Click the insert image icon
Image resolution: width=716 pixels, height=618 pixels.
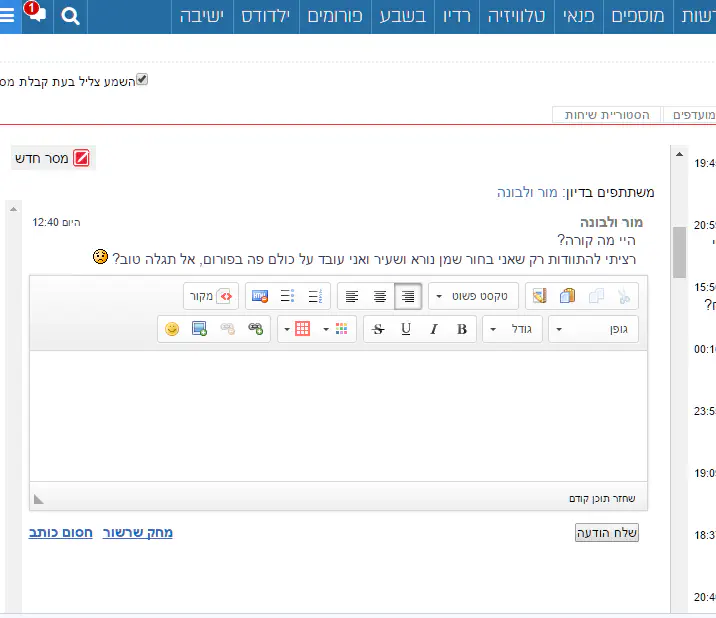(x=200, y=329)
